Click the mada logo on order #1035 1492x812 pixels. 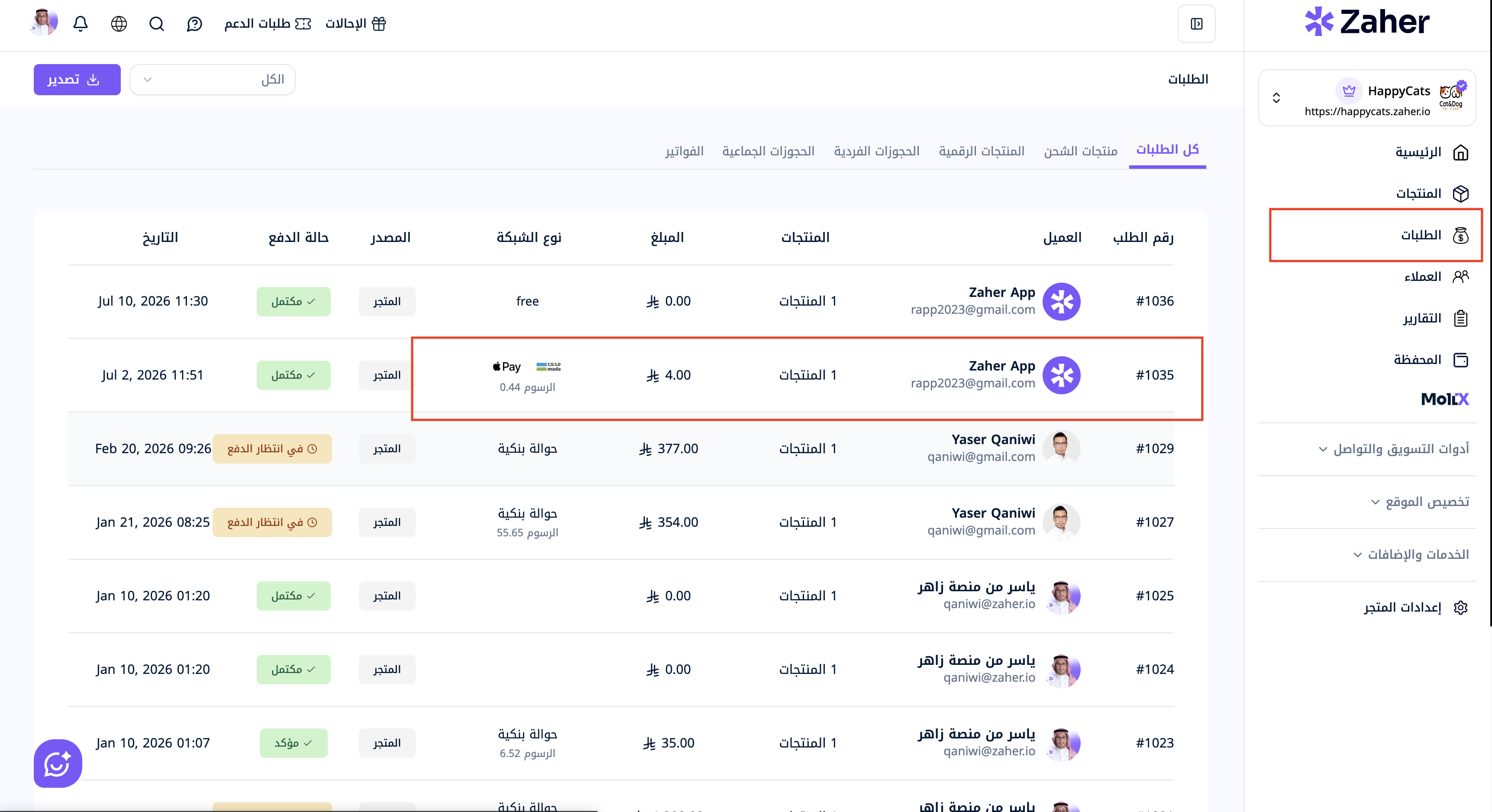pyautogui.click(x=548, y=367)
